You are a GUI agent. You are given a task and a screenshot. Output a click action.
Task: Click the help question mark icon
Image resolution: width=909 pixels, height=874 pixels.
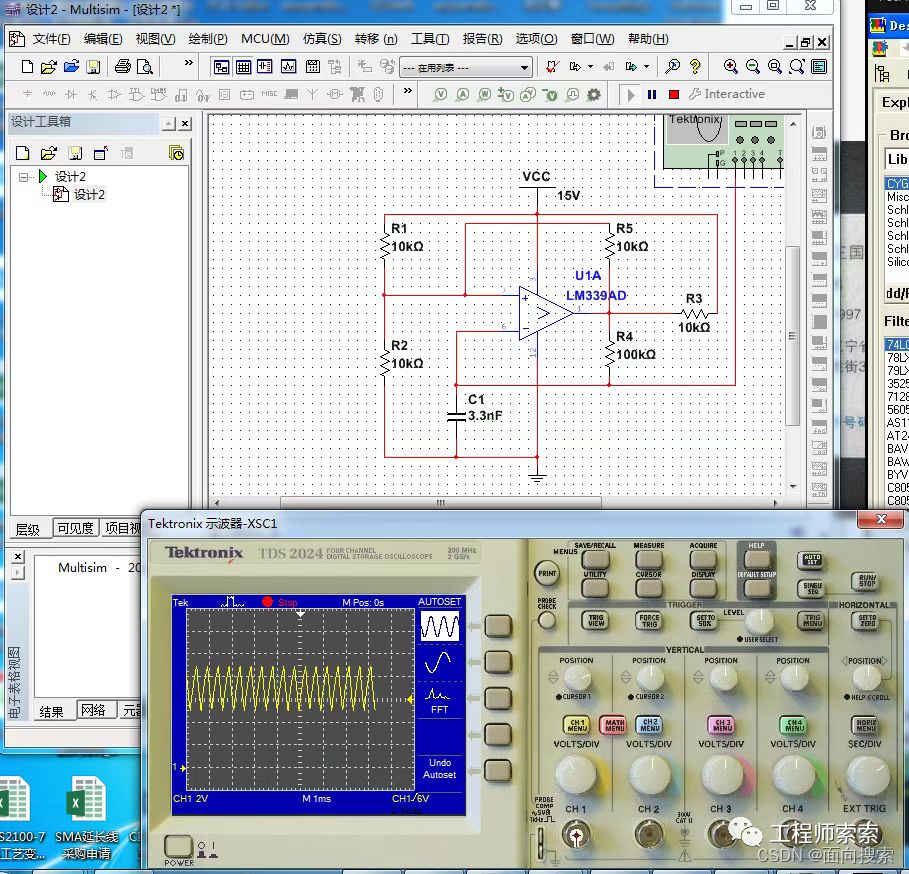[x=695, y=67]
